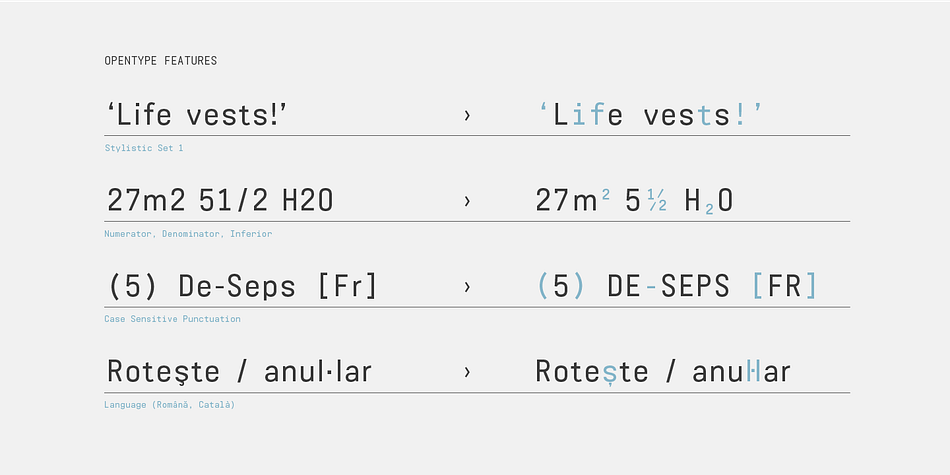Click the plain '27m2 51/2 H2O' sample
Screen dimensions: 950x475
(x=220, y=201)
